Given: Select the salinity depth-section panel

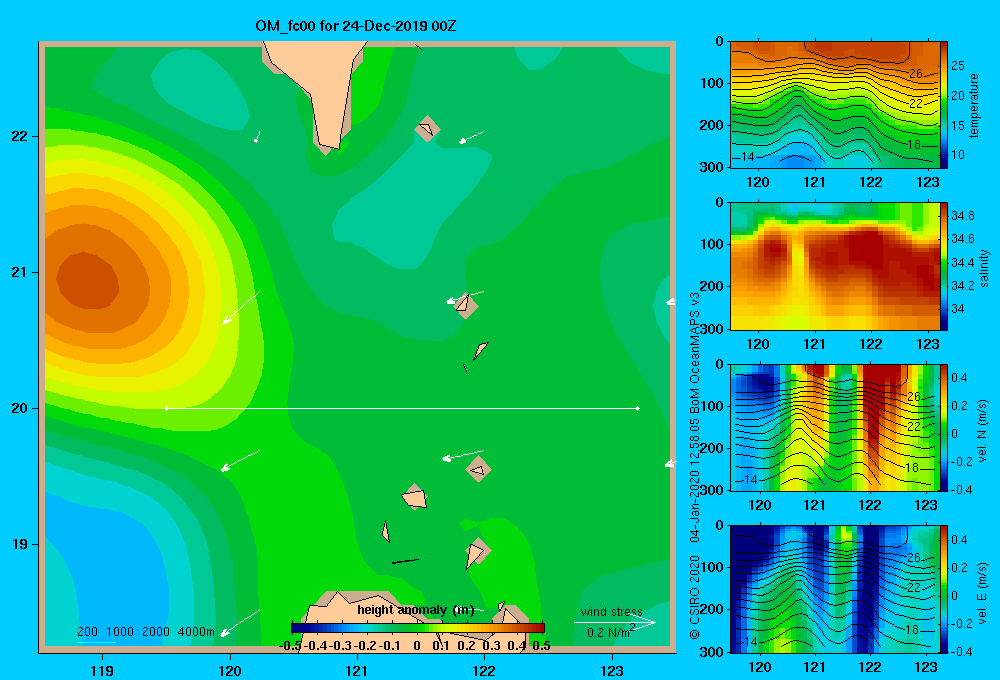Looking at the screenshot, I should coord(834,266).
